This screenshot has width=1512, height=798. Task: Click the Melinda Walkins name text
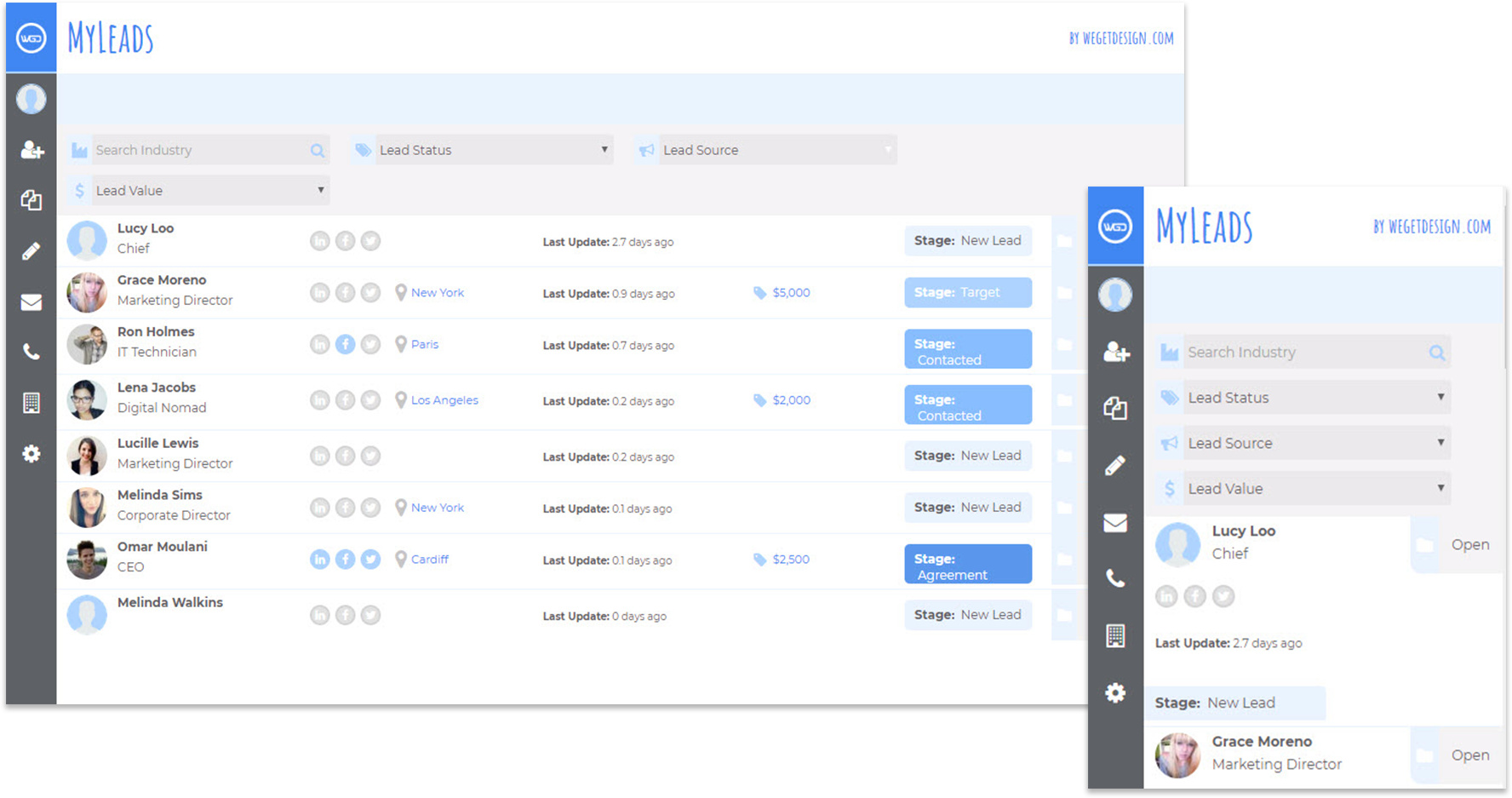(x=170, y=602)
